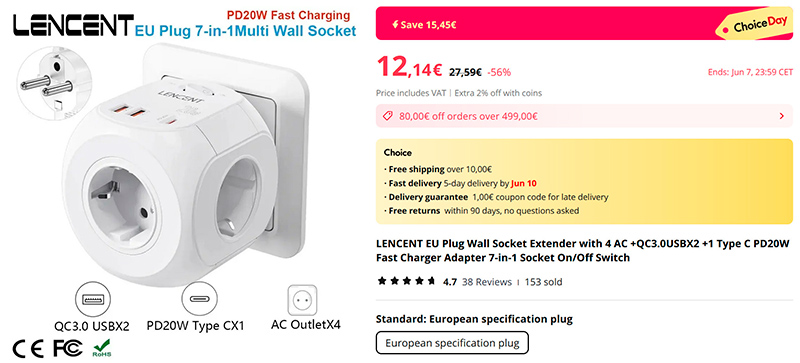The image size is (800, 363).
Task: Click the lightning bolt Save 15,45€ icon
Action: pos(395,25)
